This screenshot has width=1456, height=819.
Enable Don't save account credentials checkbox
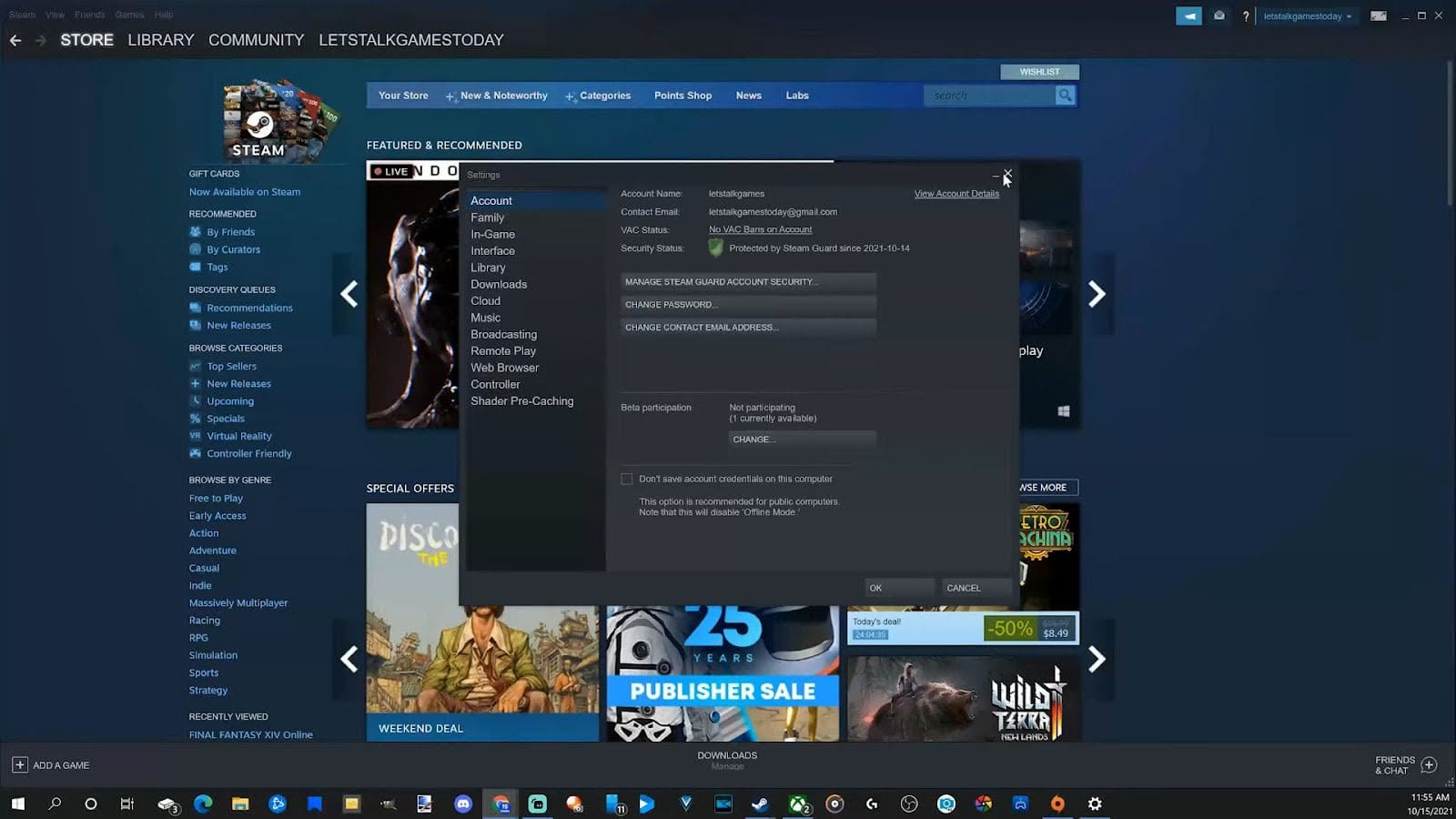point(626,479)
